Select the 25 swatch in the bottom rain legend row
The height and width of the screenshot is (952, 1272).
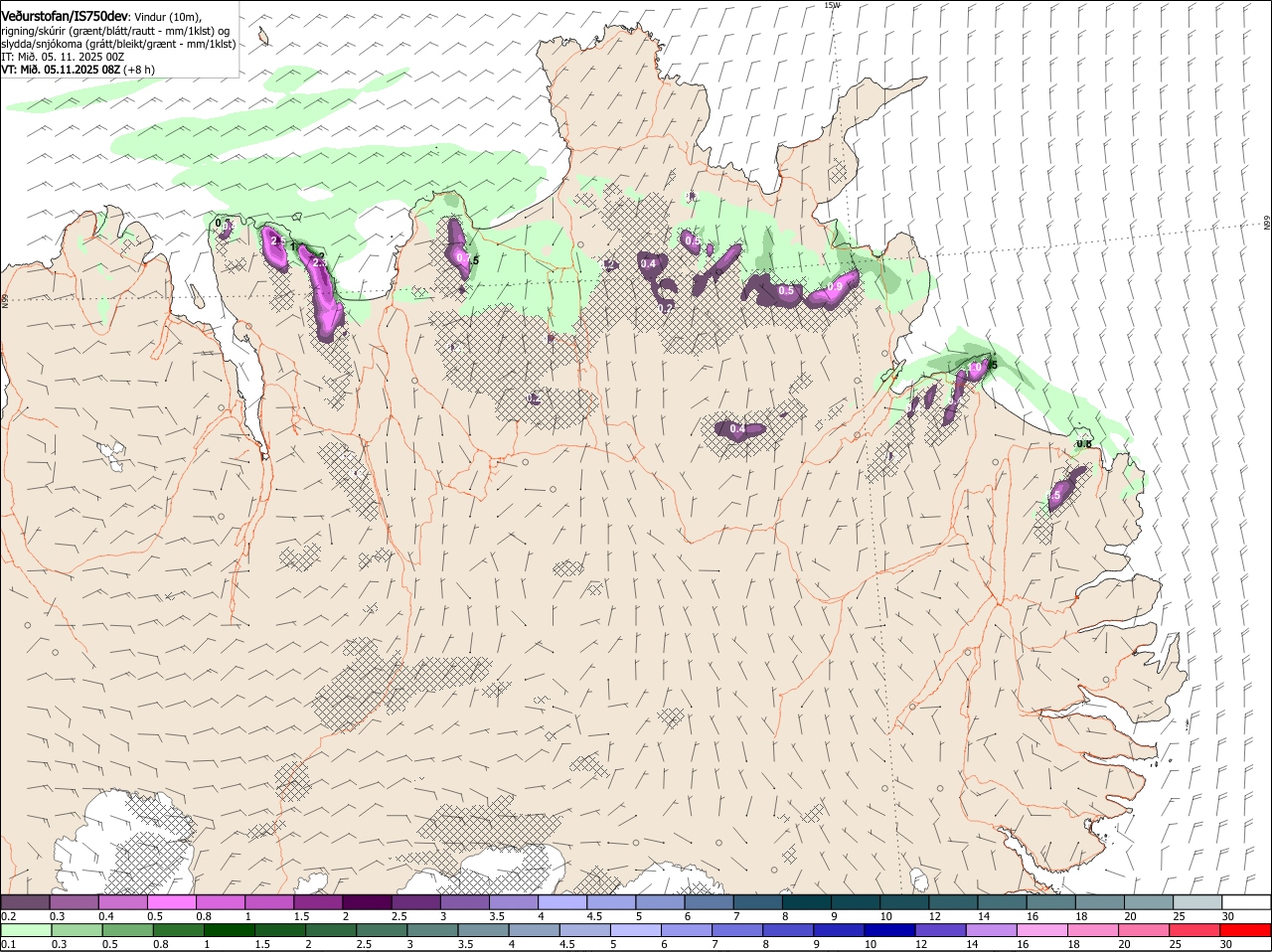(1195, 930)
